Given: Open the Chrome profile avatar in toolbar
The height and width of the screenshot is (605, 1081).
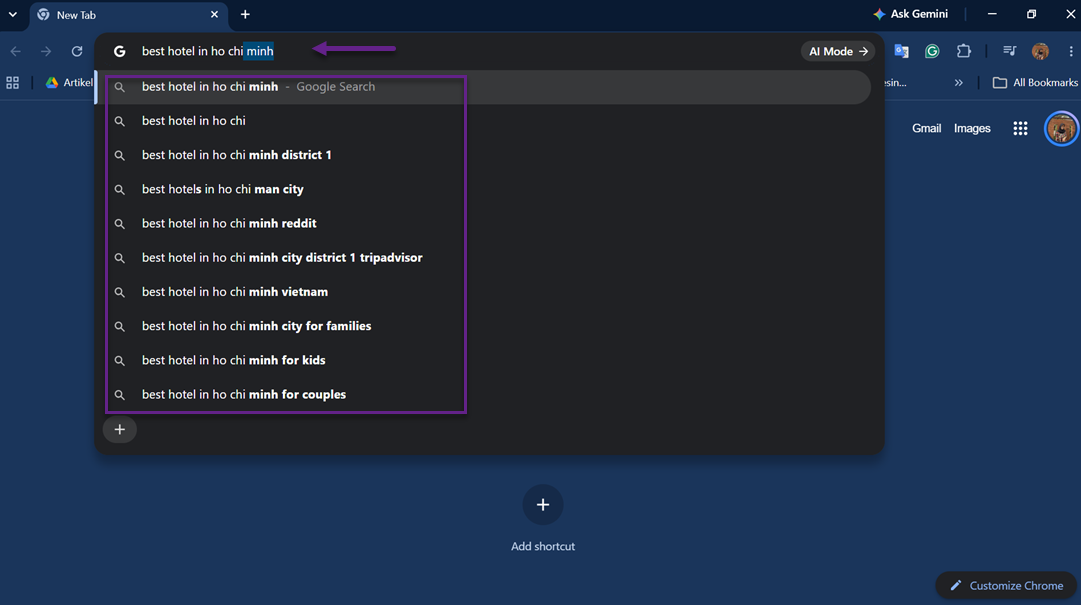Looking at the screenshot, I should pos(1040,51).
